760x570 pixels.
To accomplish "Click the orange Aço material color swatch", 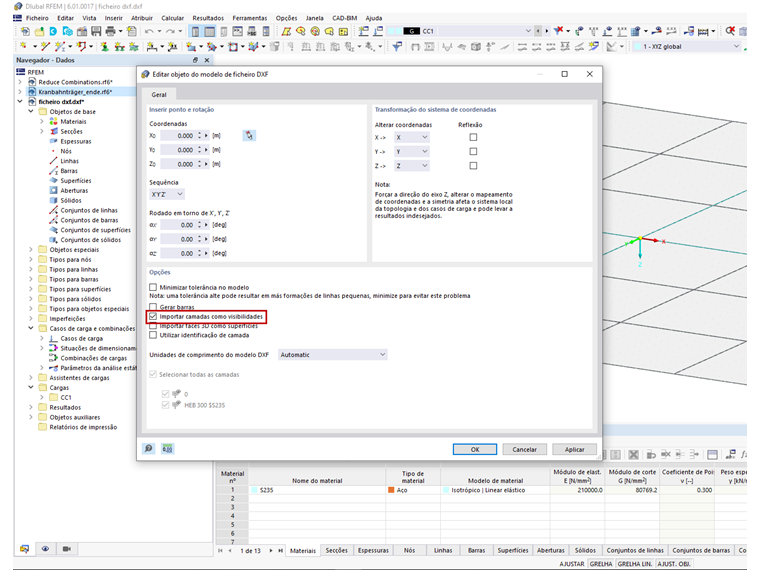I will 391,490.
